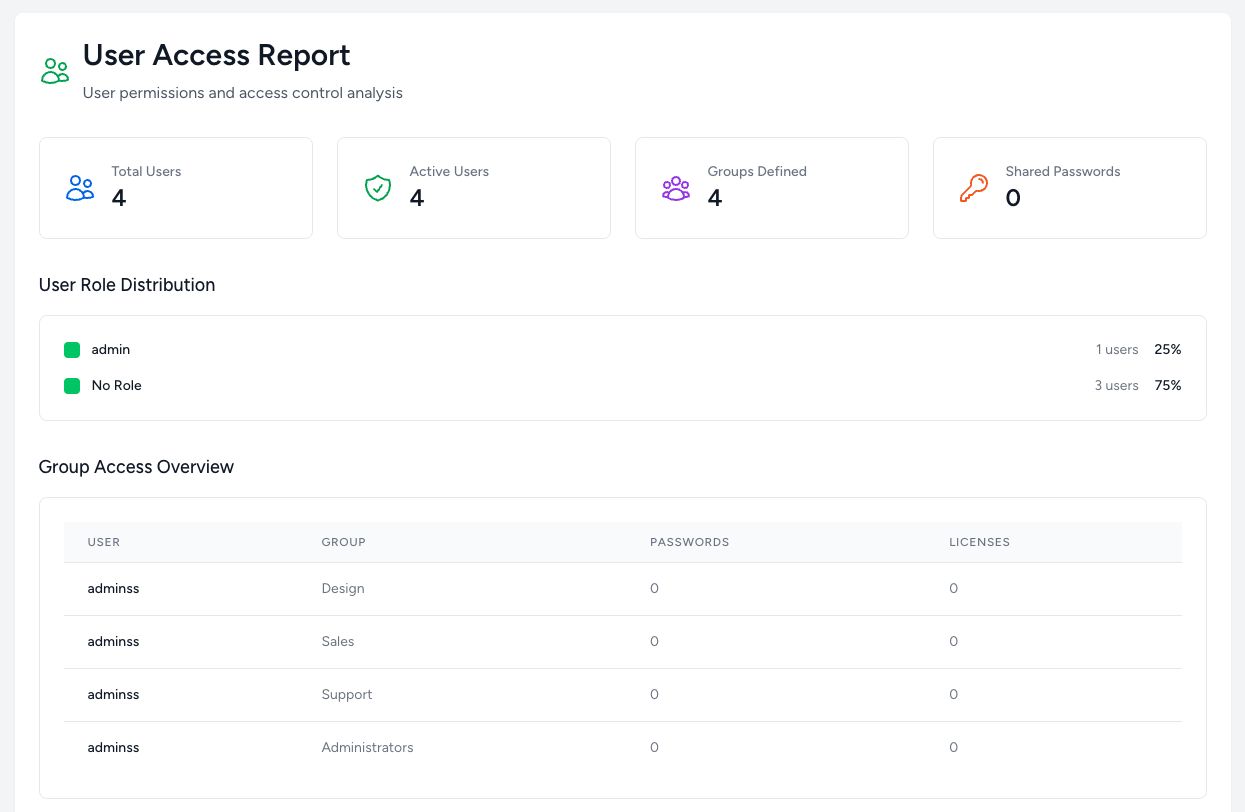Click the USER column header
Image resolution: width=1245 pixels, height=812 pixels.
click(x=104, y=542)
